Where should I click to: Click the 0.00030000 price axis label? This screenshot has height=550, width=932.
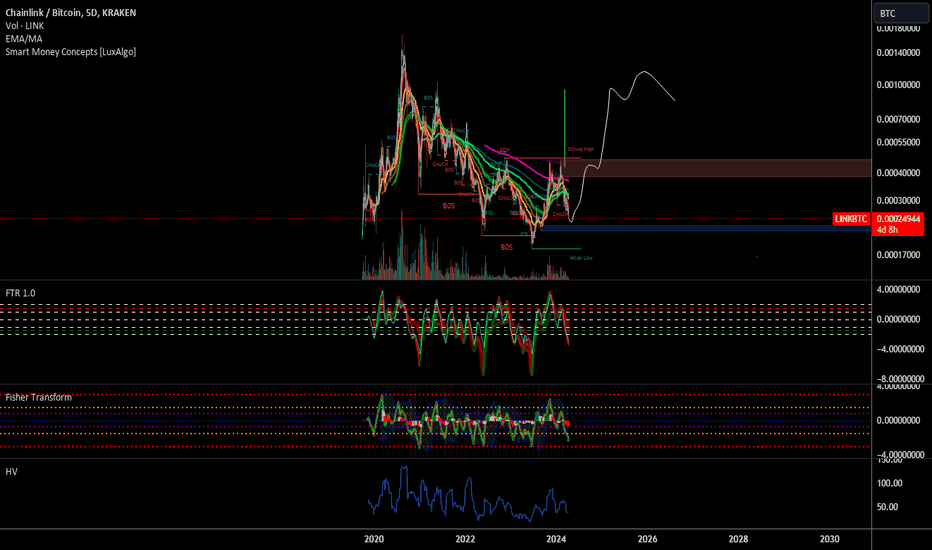pos(898,200)
